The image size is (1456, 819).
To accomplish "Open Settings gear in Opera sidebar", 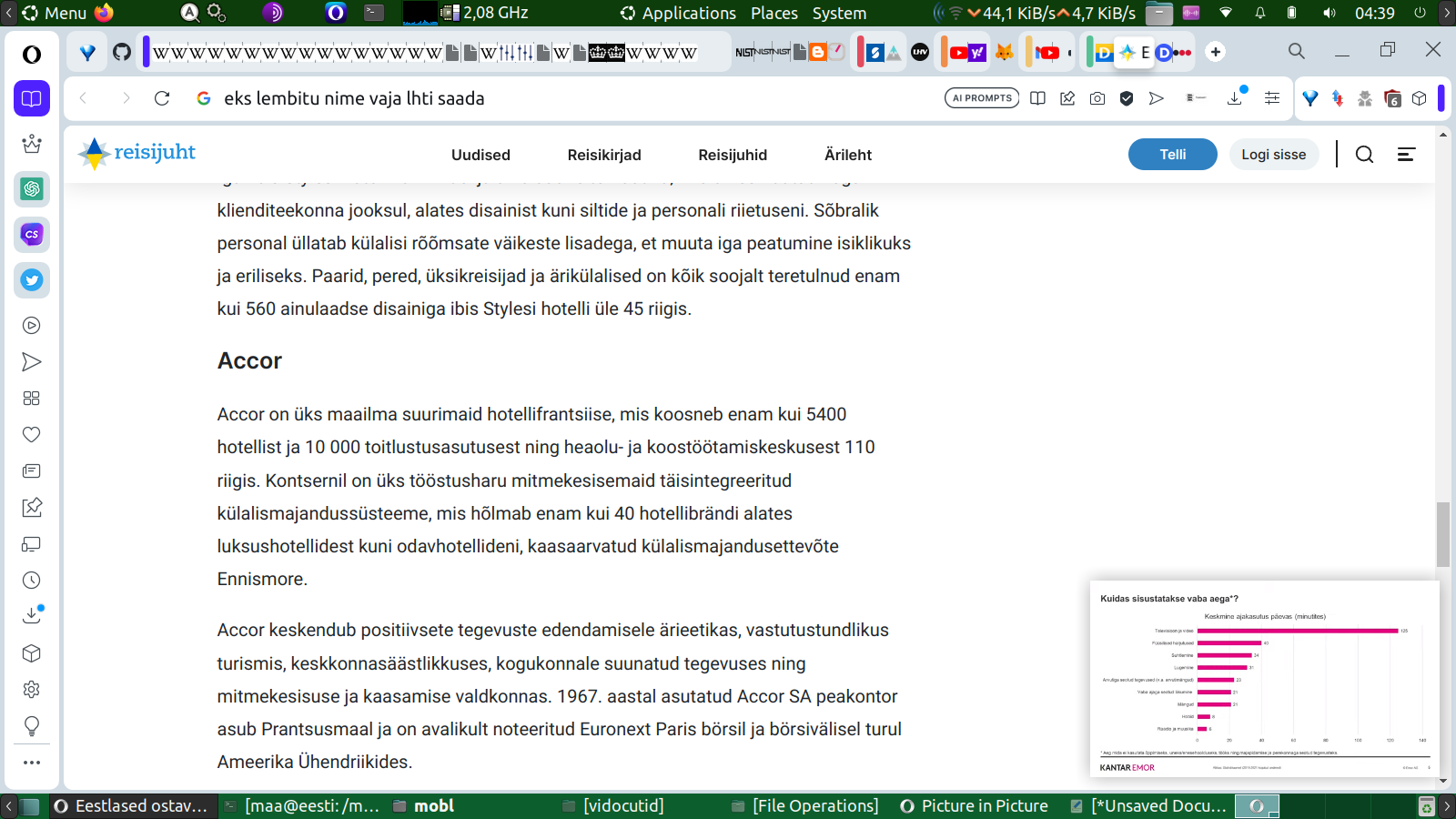I will (32, 690).
